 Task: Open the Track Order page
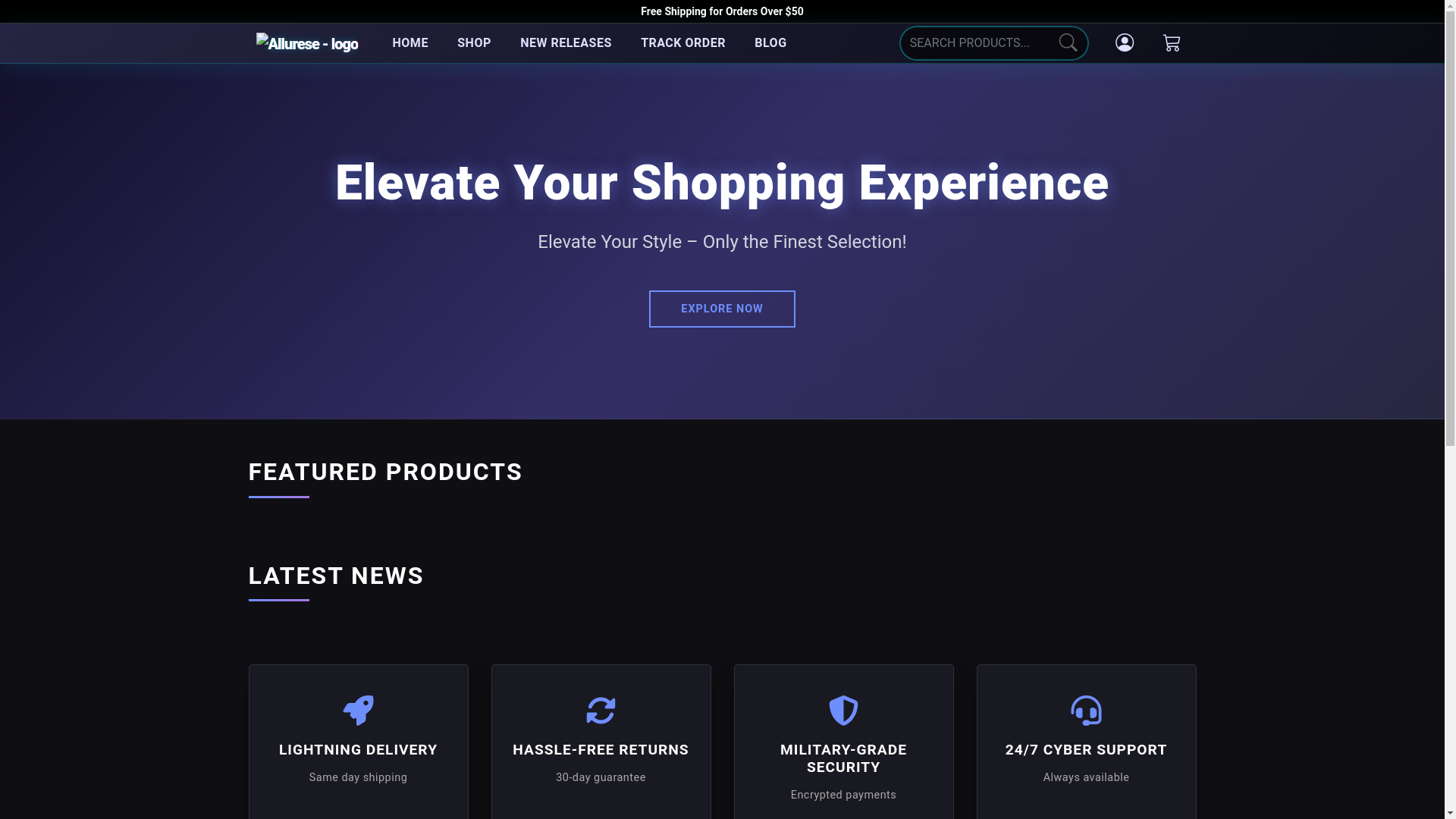pos(682,43)
